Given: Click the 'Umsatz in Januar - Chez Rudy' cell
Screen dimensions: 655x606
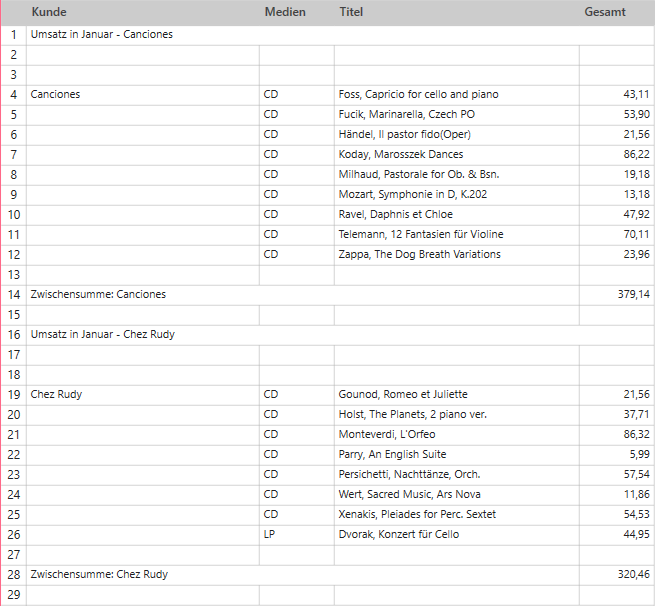Looking at the screenshot, I should [x=103, y=335].
